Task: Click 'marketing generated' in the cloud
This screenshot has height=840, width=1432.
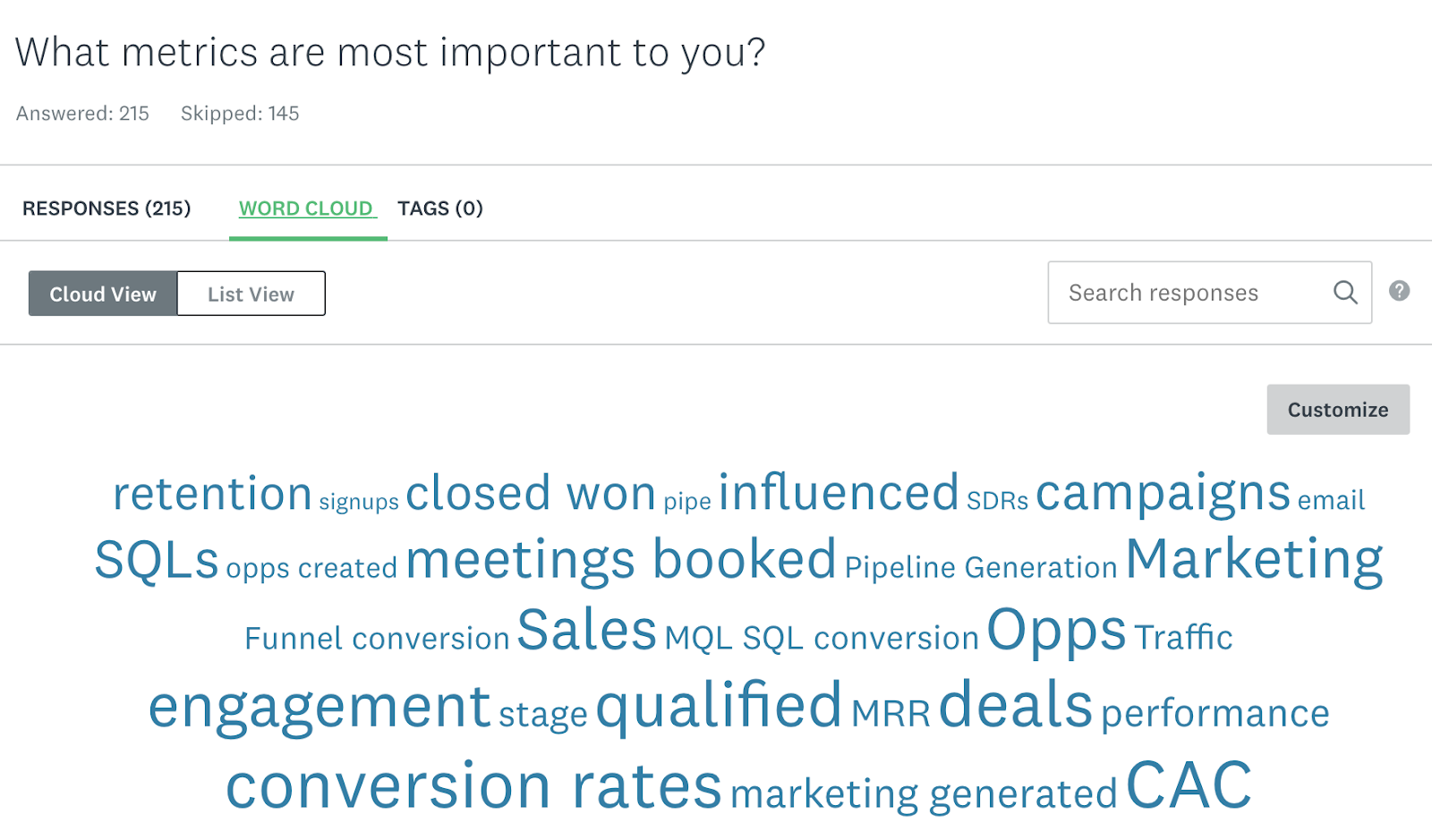Action: tap(924, 794)
